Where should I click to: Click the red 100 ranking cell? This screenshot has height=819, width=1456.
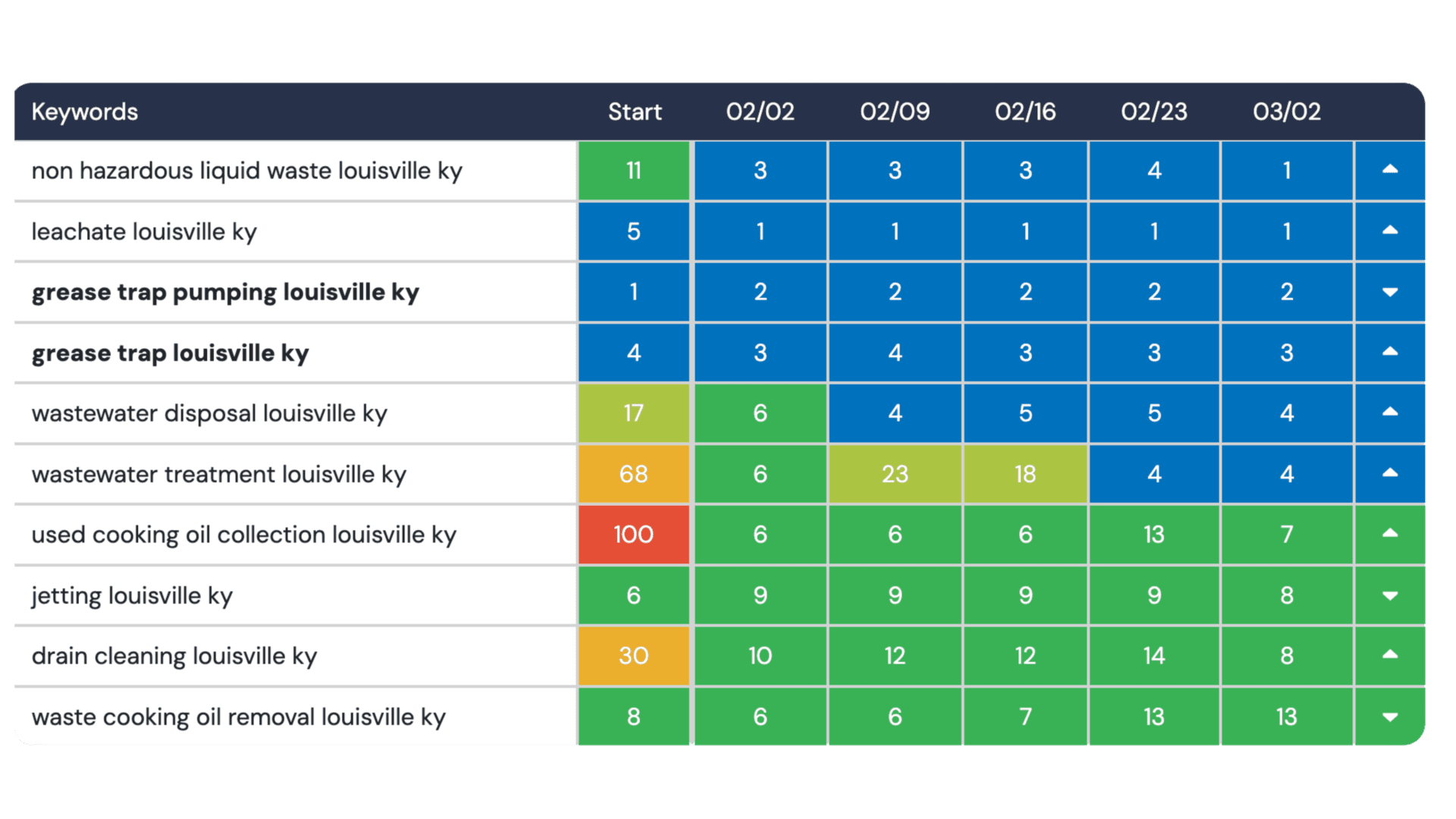[634, 535]
